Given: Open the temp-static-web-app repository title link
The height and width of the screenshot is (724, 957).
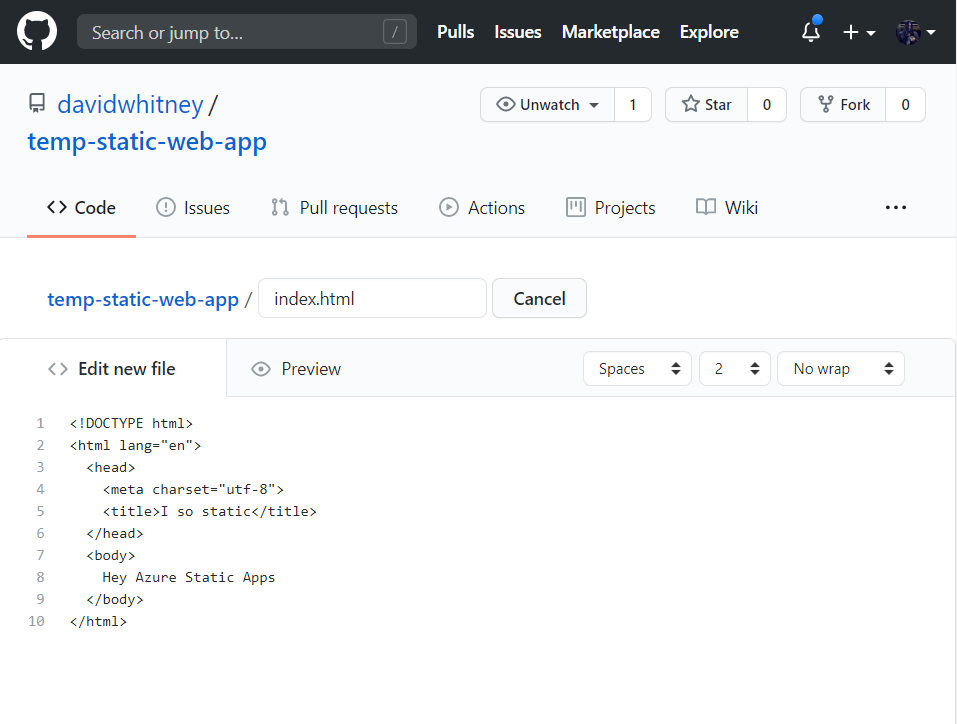Looking at the screenshot, I should (147, 142).
